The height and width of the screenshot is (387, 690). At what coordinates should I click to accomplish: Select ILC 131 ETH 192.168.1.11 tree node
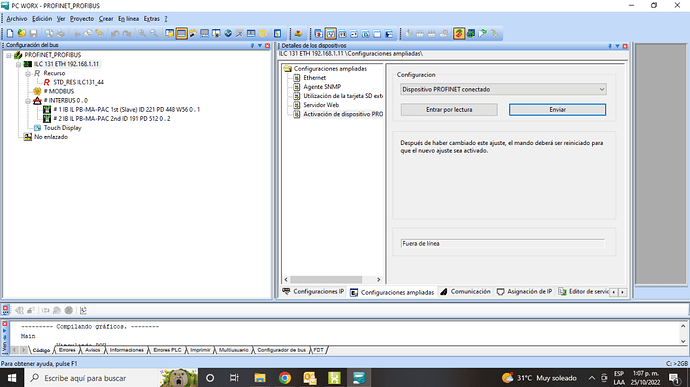click(66, 64)
